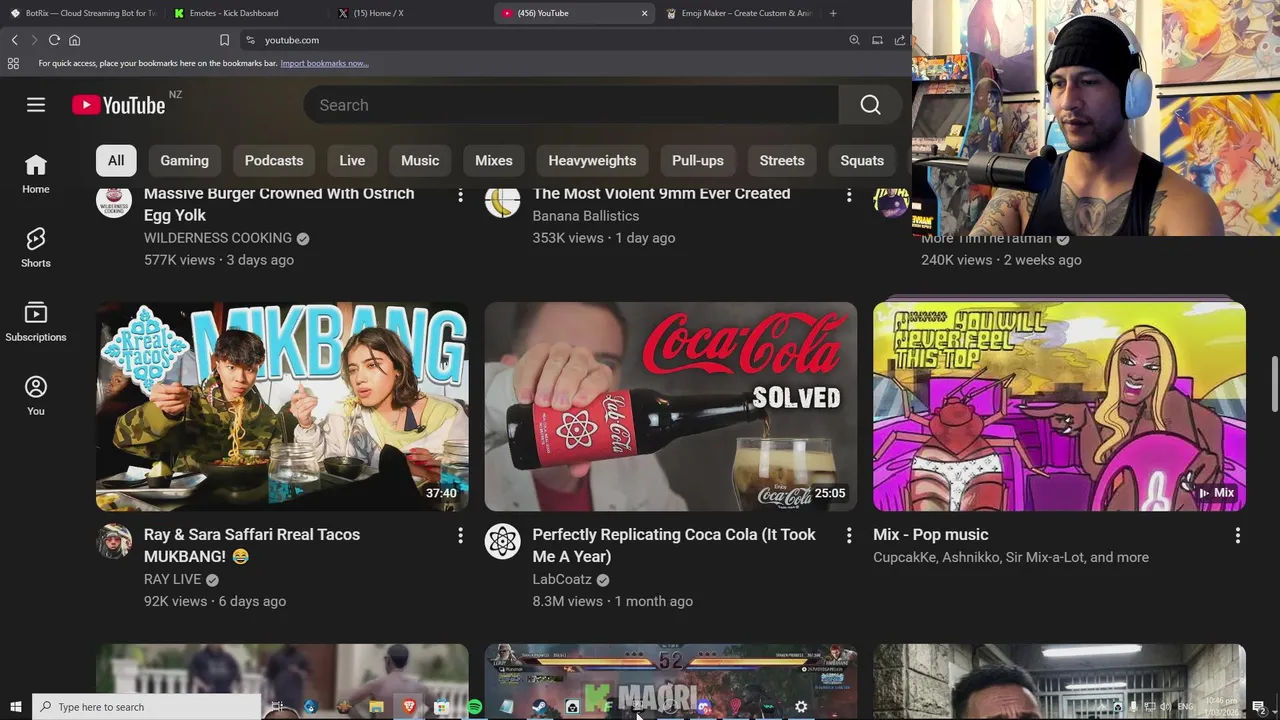Open the Coca Cola Solved thumbnail

click(x=670, y=407)
